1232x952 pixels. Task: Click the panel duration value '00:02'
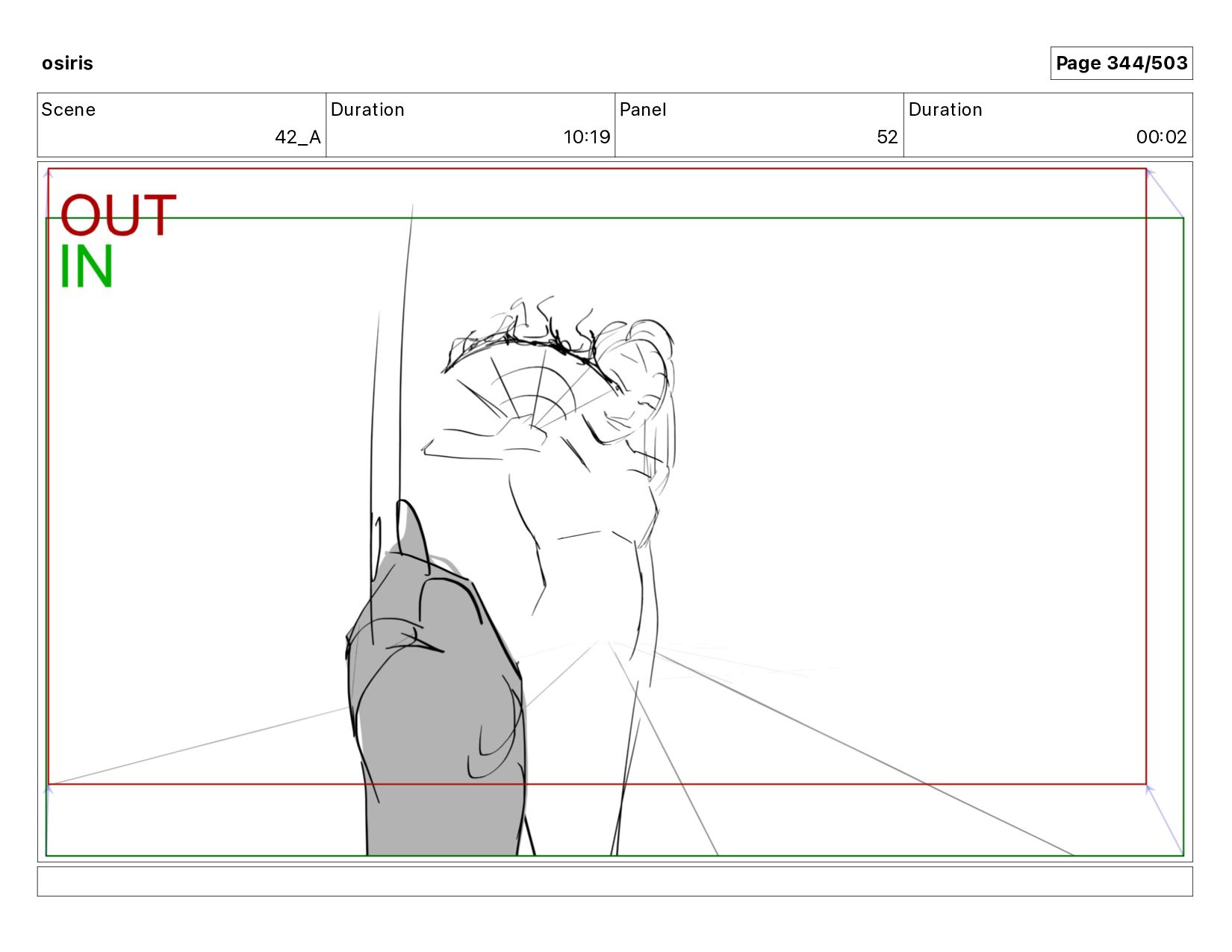1161,137
